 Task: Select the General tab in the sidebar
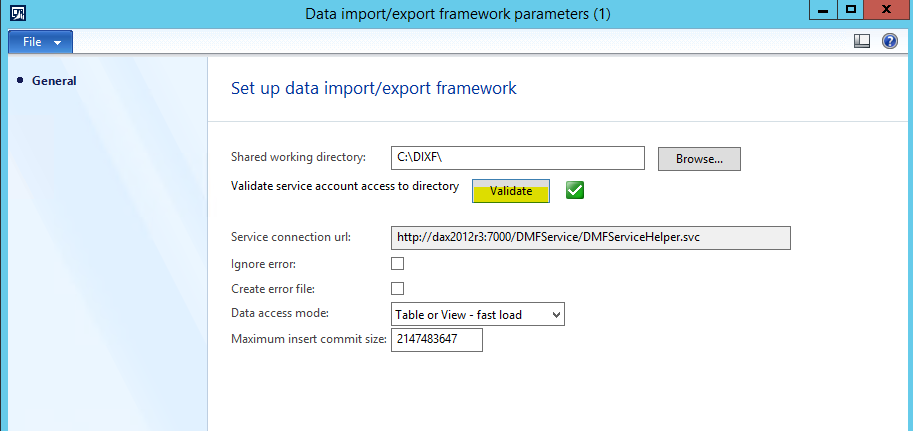[54, 81]
